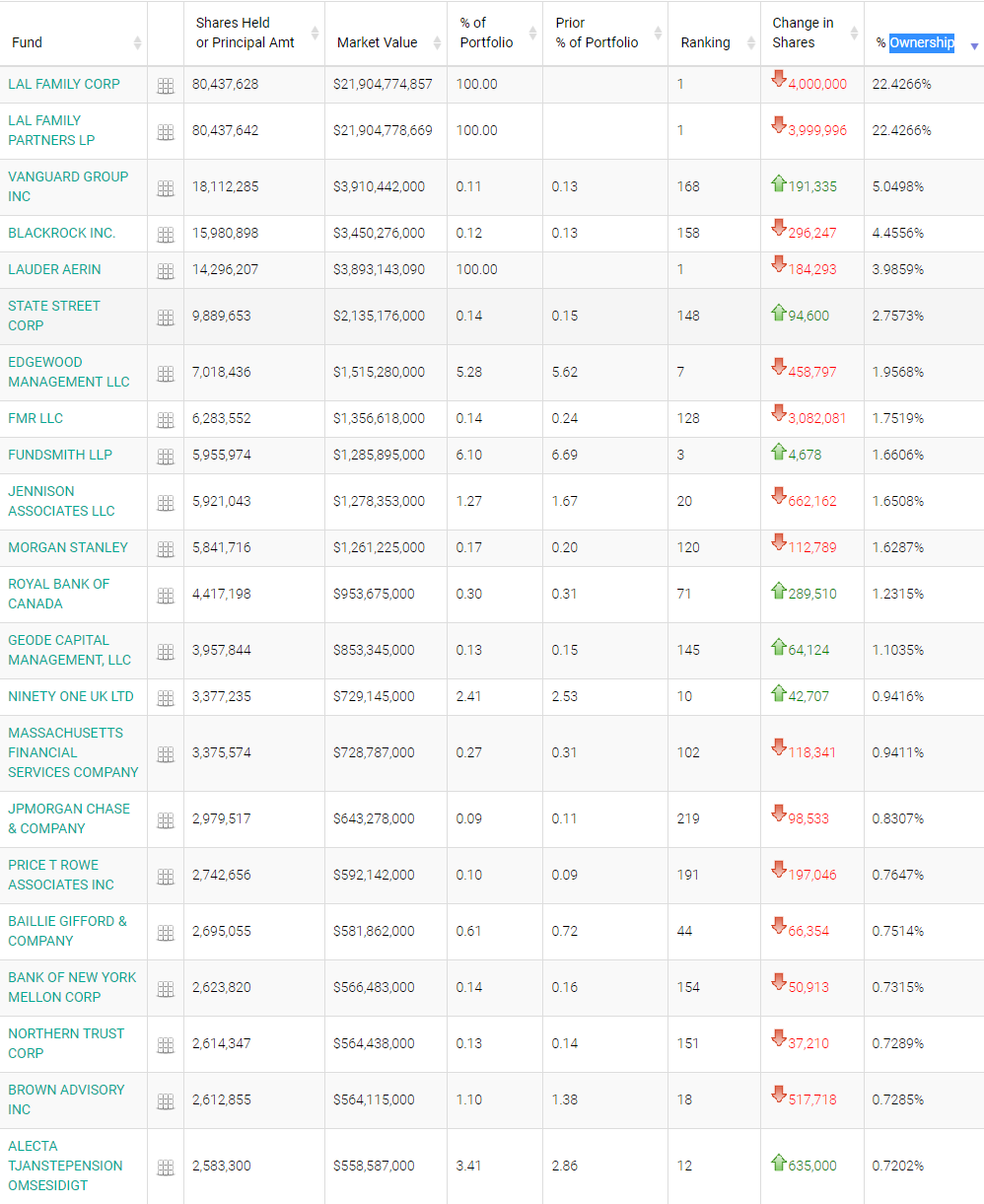
Task: Open BANK OF NEW YORK MELLON CORP link
Action: [x=72, y=987]
